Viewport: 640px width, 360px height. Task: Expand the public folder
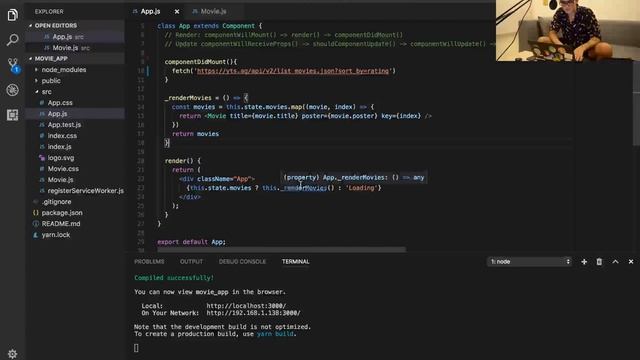[75, 81]
